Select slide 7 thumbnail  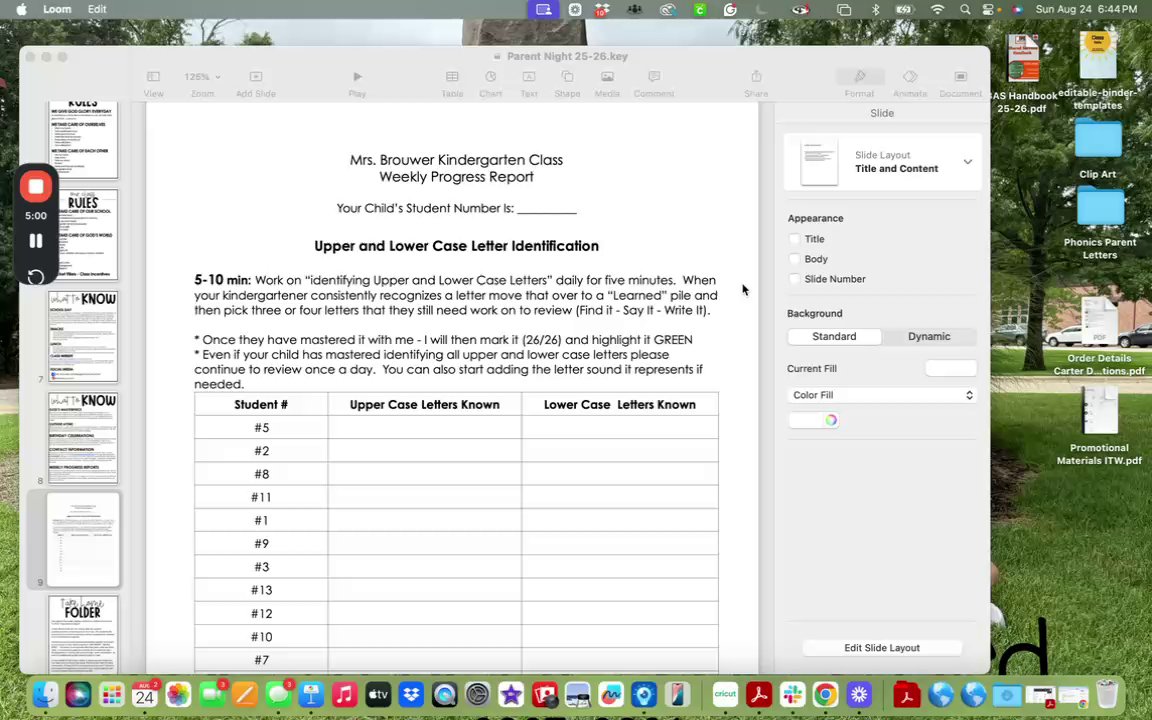(x=83, y=336)
